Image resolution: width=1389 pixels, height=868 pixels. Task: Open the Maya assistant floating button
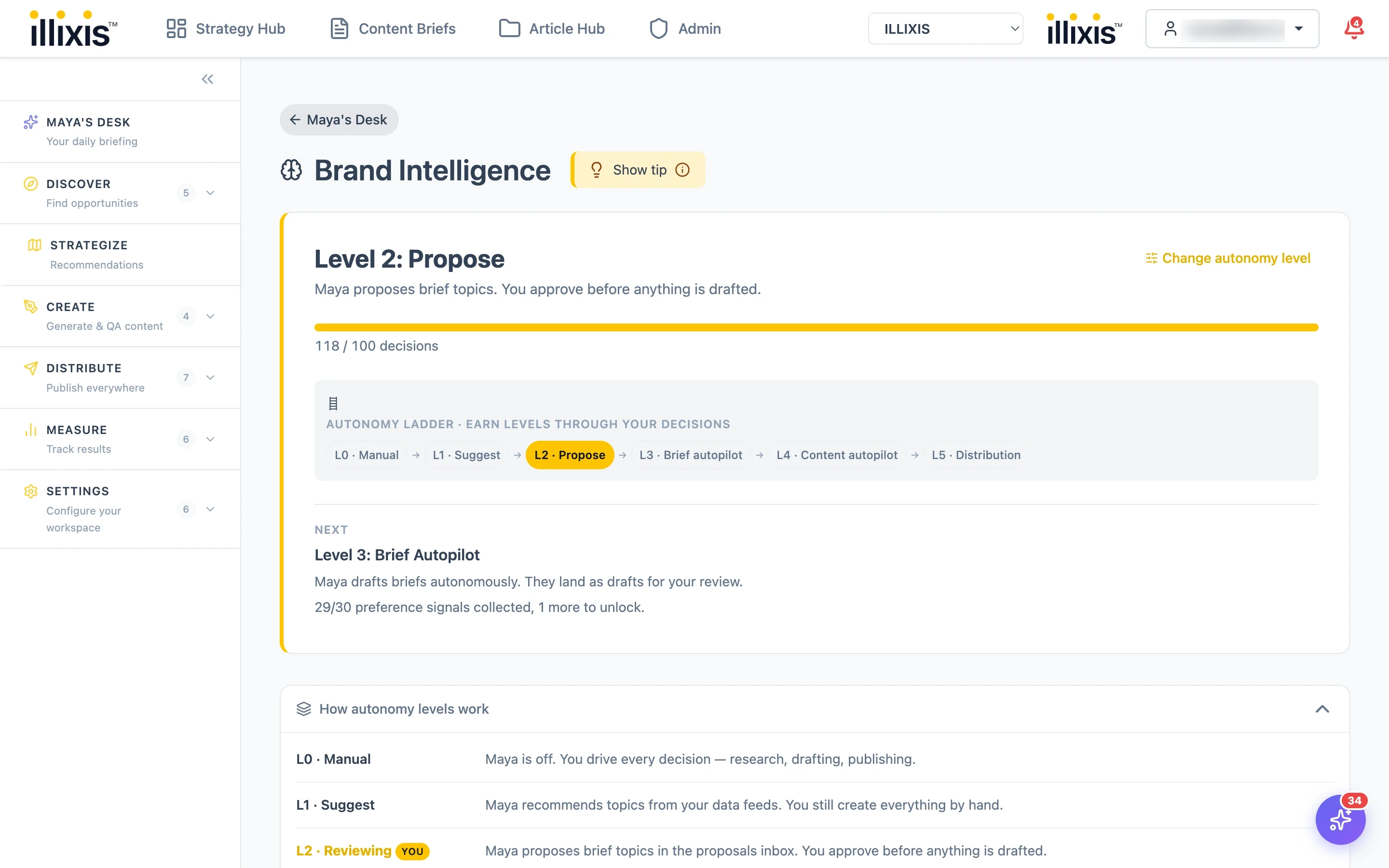1340,820
